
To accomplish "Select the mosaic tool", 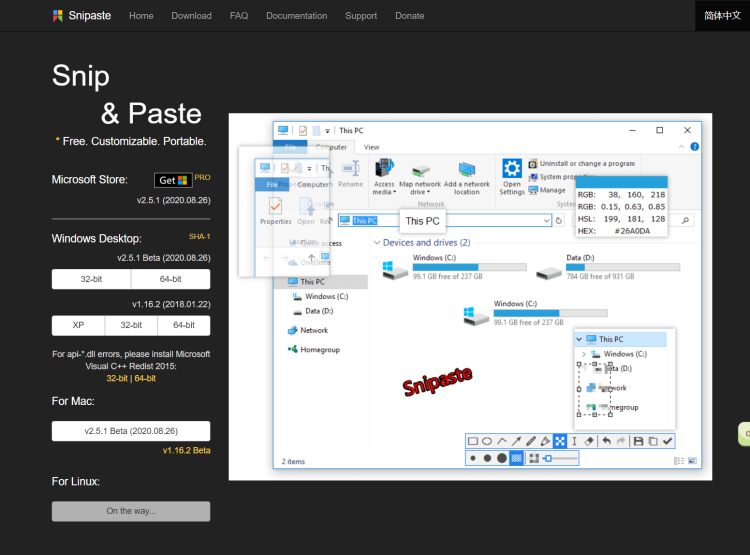I will click(x=560, y=441).
